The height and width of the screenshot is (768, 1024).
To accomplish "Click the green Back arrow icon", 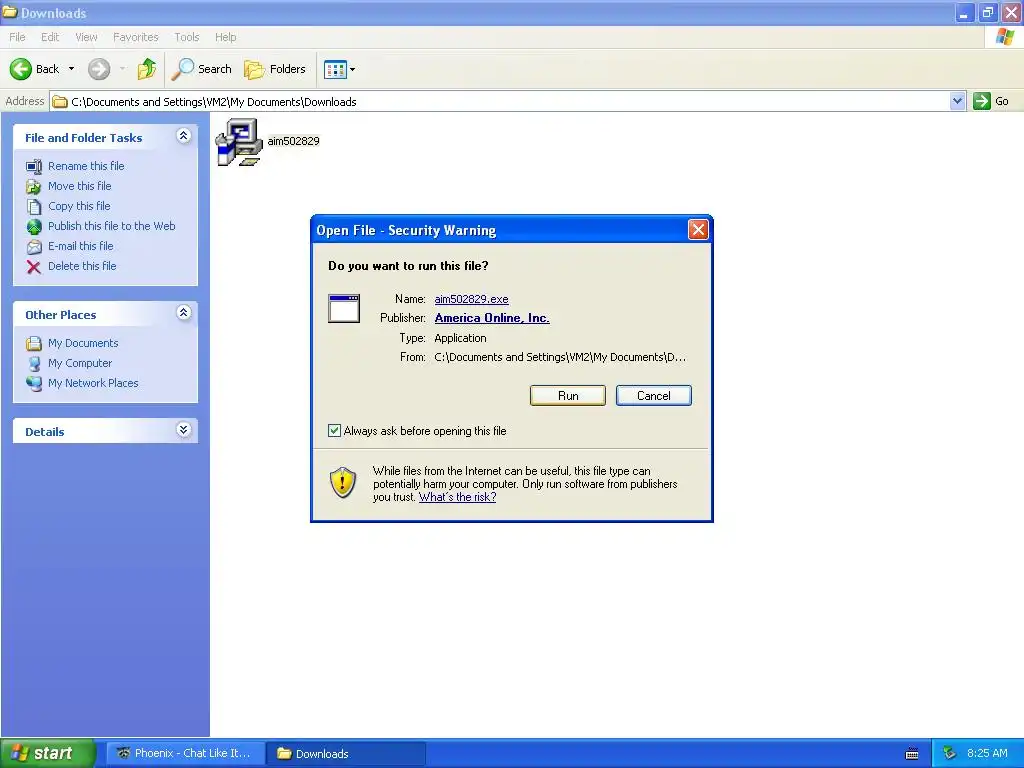I will (x=20, y=69).
